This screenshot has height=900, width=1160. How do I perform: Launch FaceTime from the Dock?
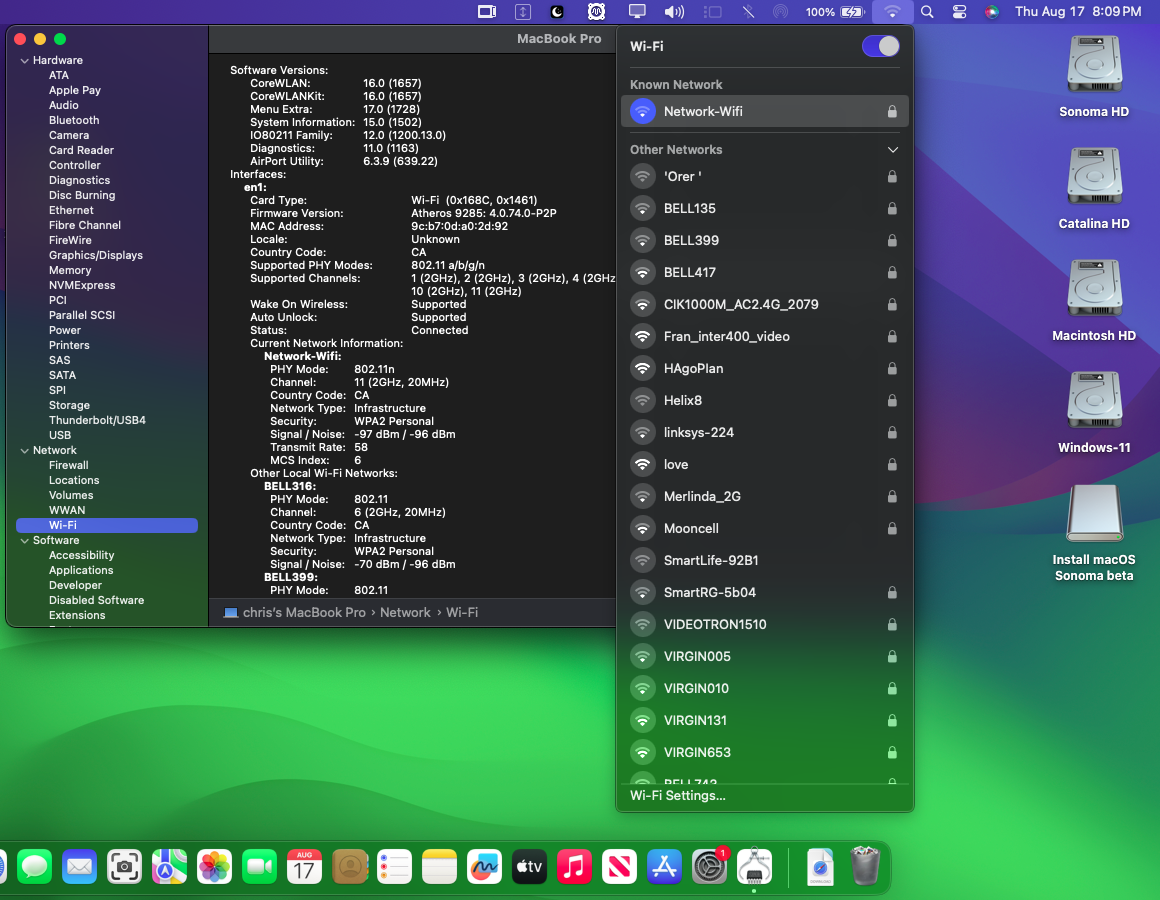tap(259, 867)
